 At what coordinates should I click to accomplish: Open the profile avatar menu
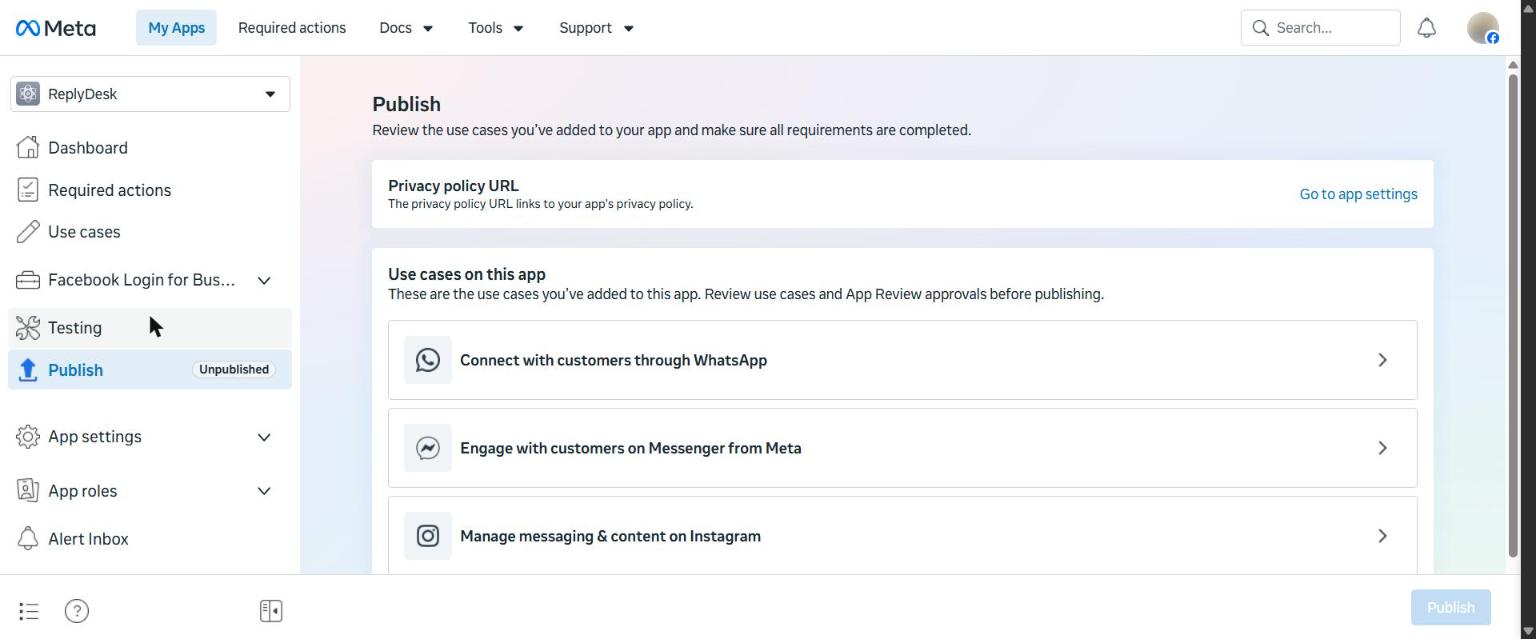[1483, 28]
